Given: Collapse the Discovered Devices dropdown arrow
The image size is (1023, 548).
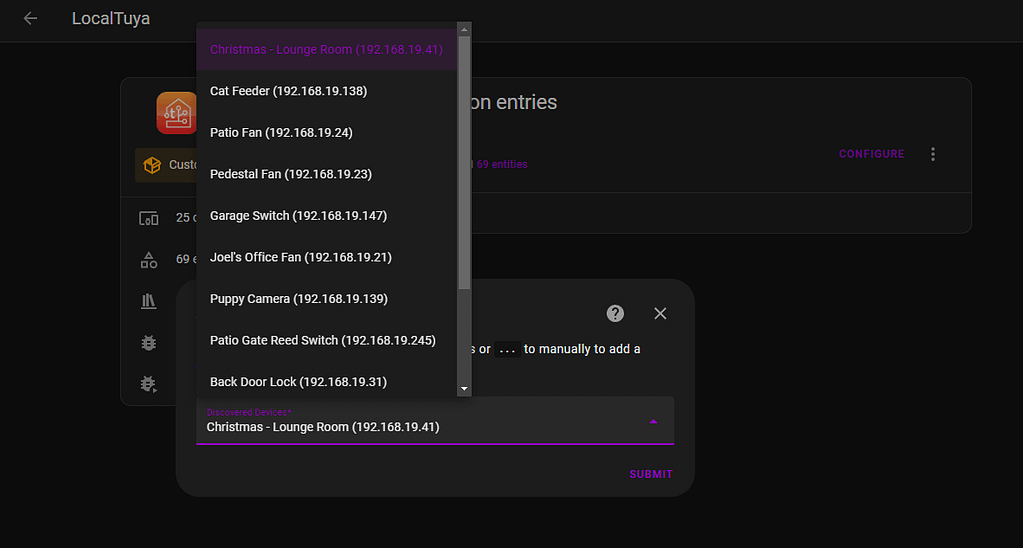Looking at the screenshot, I should [653, 422].
